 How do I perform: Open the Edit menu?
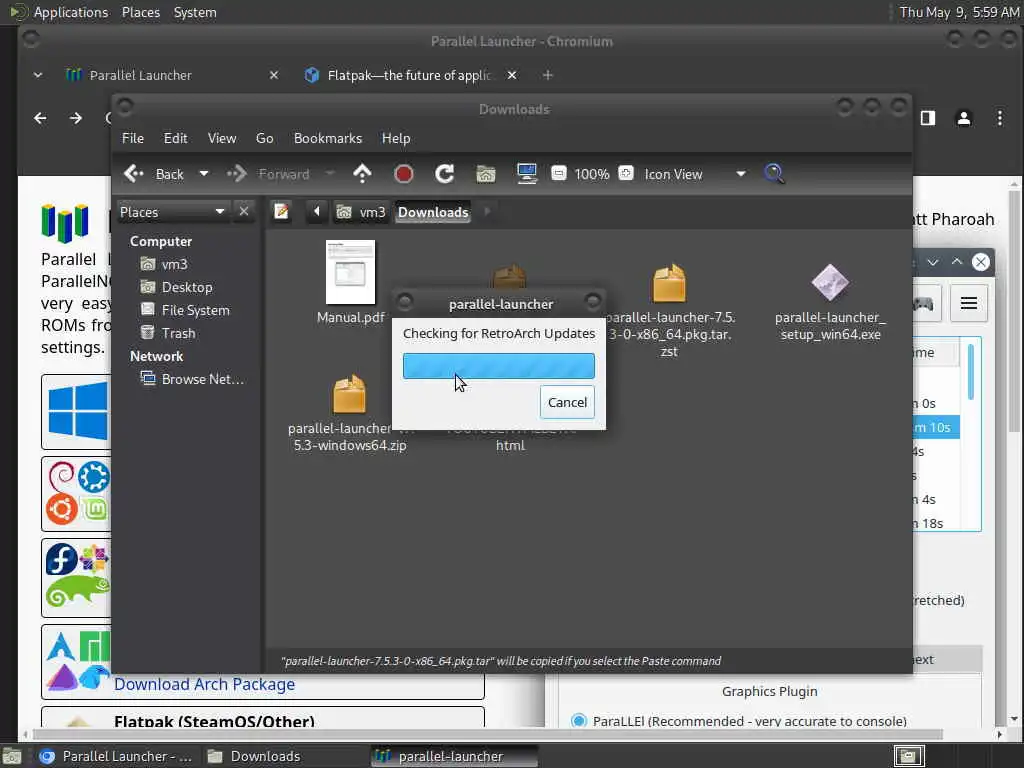point(175,138)
